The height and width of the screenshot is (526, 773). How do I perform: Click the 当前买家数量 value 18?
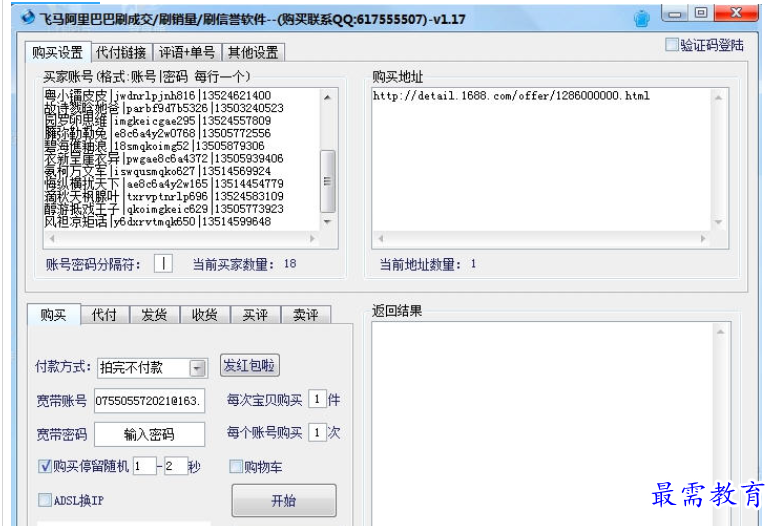[x=290, y=264]
